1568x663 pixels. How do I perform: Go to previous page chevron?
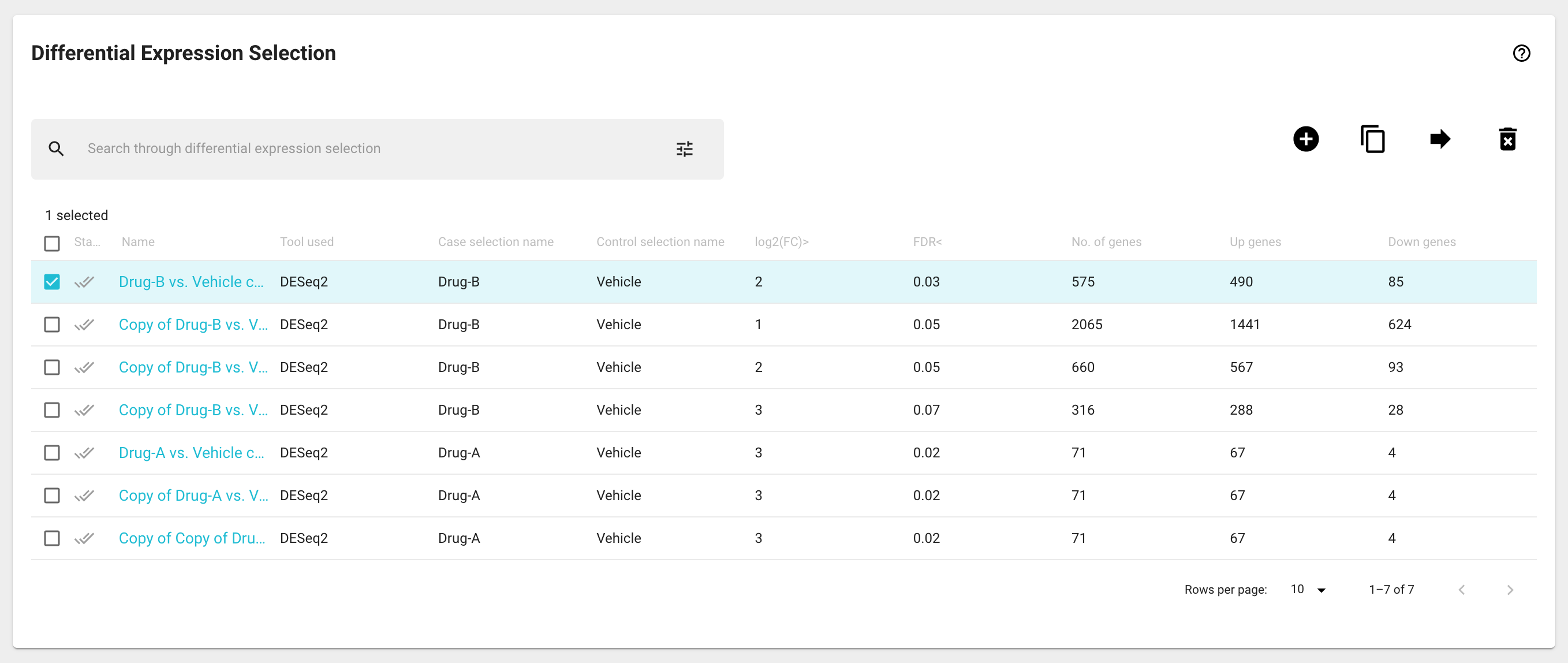click(x=1461, y=588)
